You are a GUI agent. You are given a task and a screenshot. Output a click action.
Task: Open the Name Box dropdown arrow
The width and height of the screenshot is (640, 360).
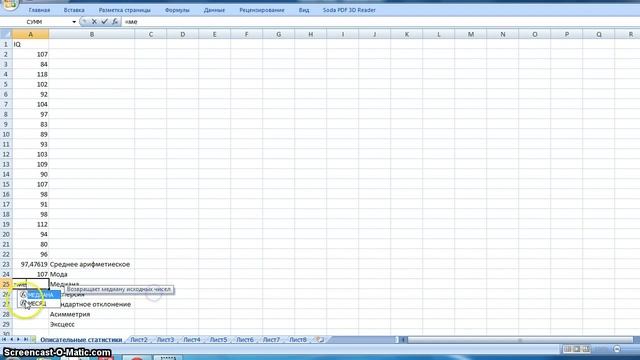(x=74, y=22)
